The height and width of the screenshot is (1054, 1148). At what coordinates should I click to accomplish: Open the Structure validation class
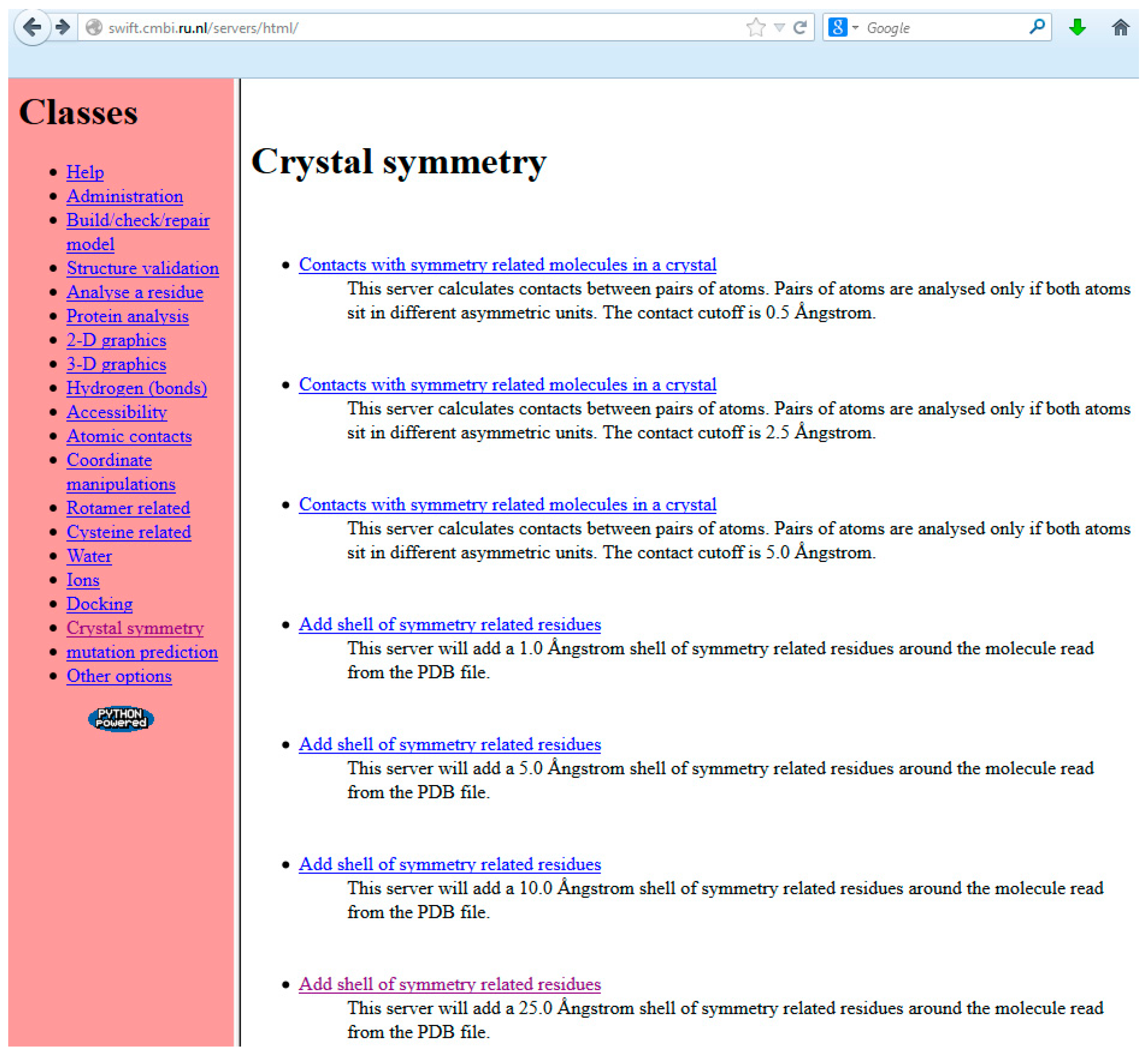[143, 269]
